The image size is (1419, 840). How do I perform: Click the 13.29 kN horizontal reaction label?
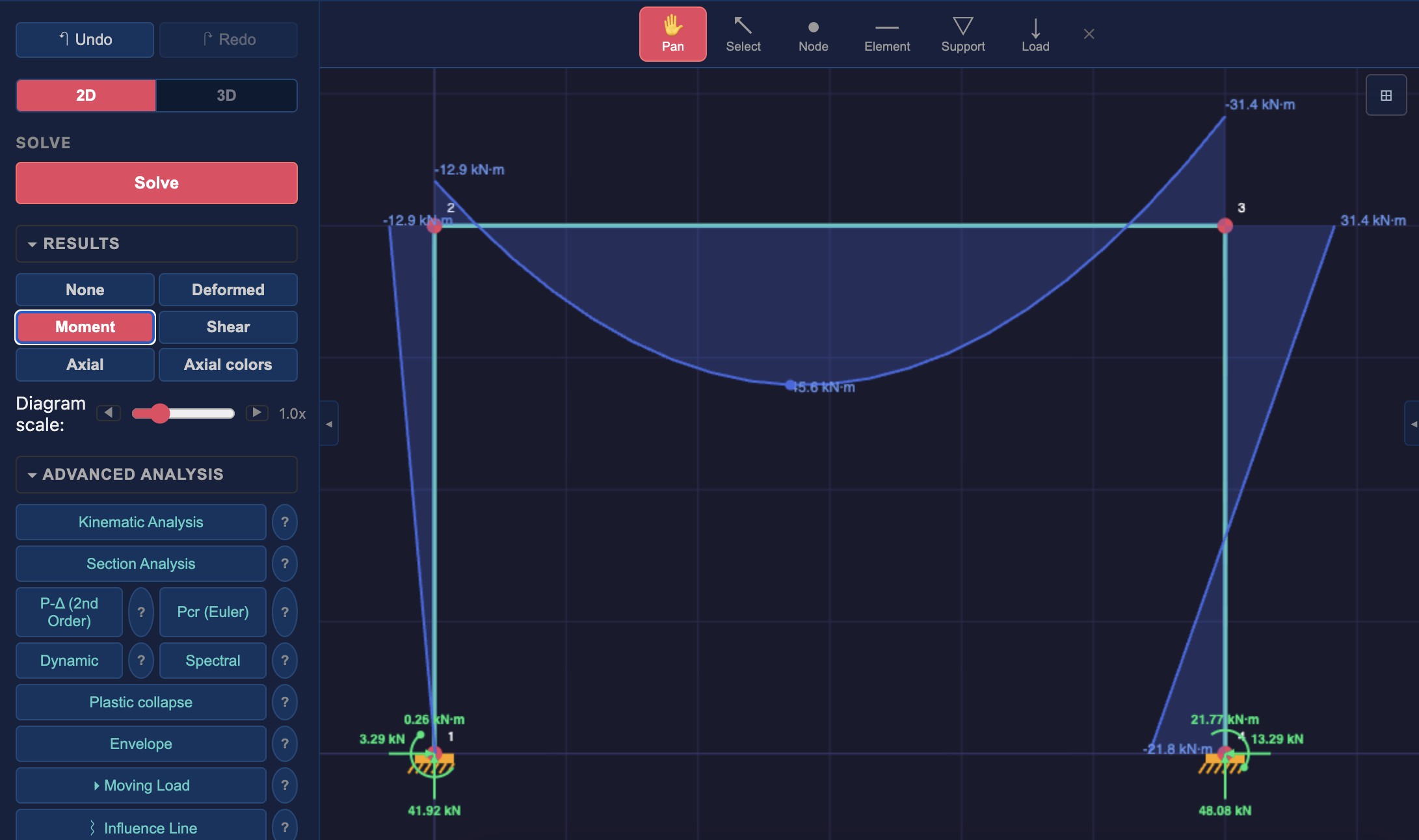(1277, 739)
